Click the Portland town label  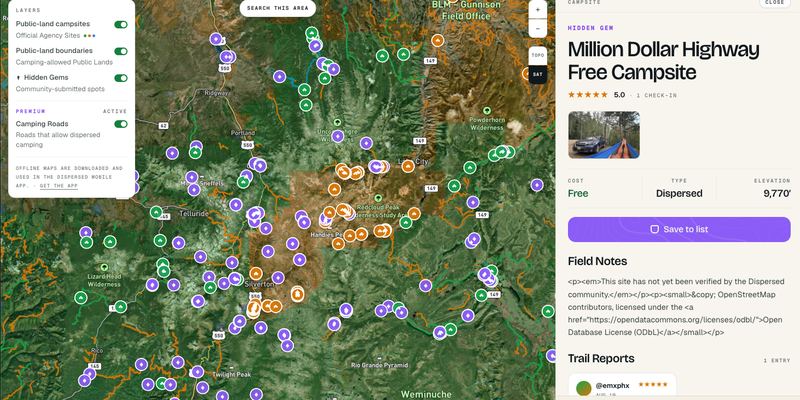243,133
